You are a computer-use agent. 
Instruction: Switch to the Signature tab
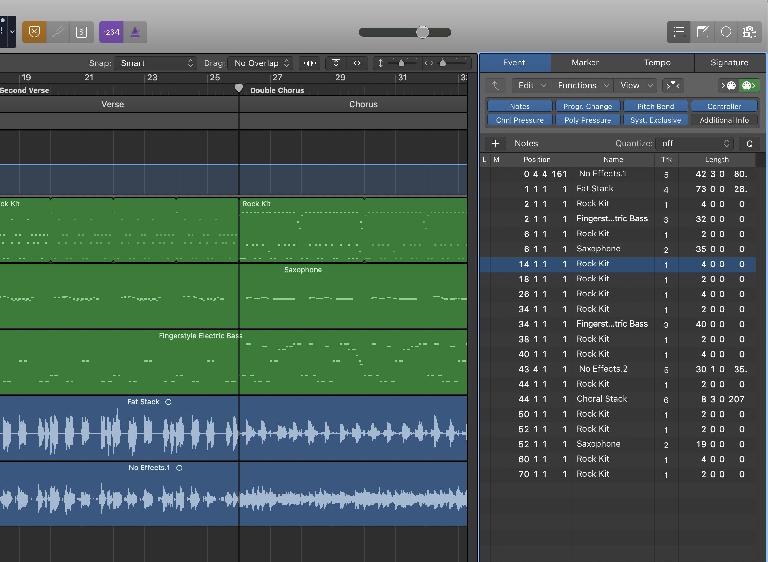point(729,63)
